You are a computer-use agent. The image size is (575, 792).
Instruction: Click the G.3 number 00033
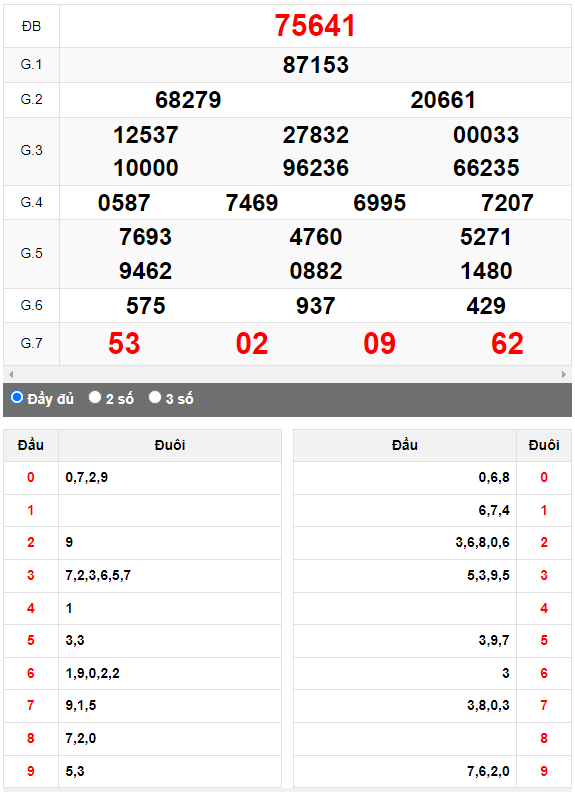[x=486, y=135]
